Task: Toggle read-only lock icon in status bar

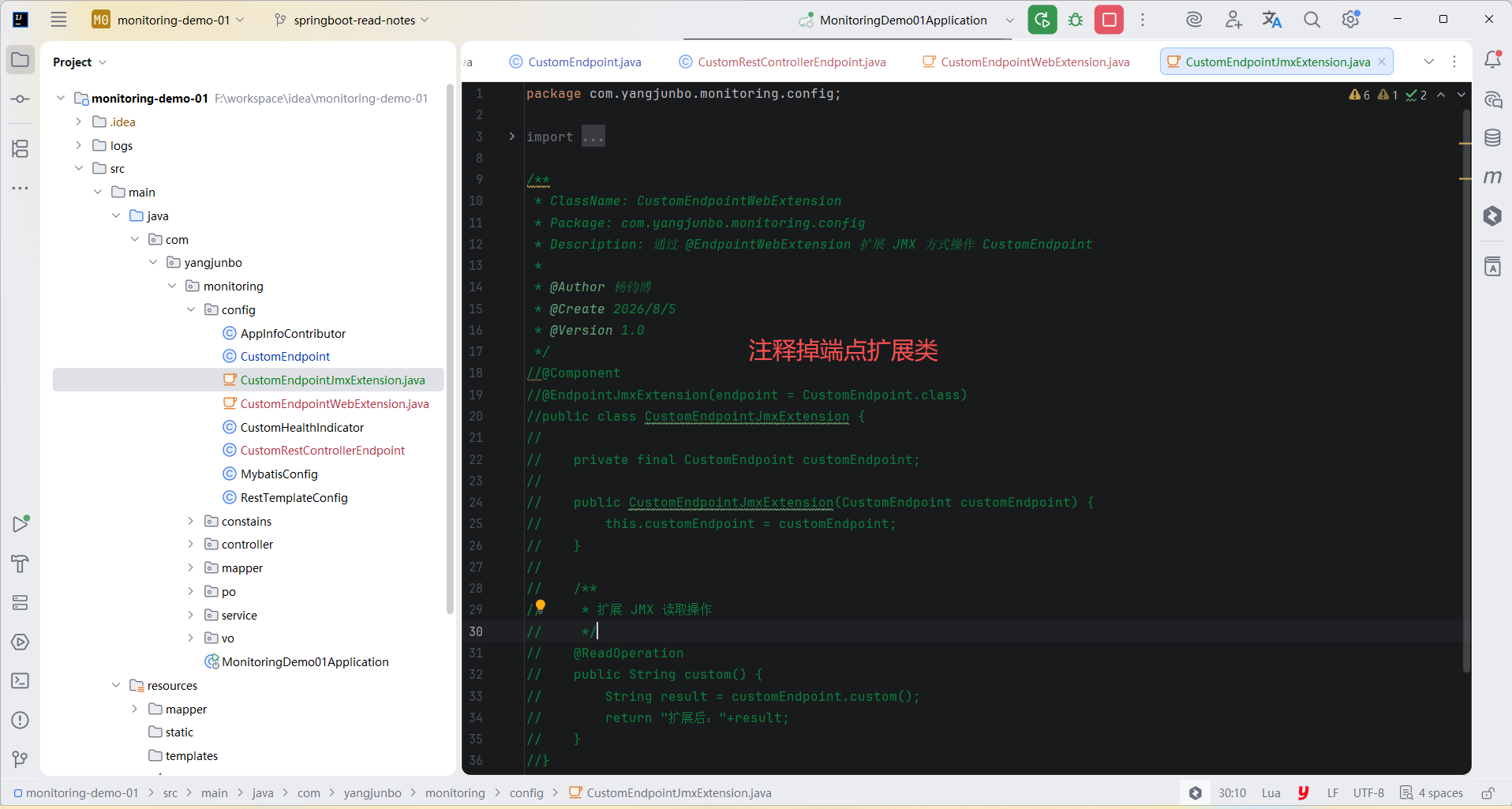Action: [x=1488, y=793]
